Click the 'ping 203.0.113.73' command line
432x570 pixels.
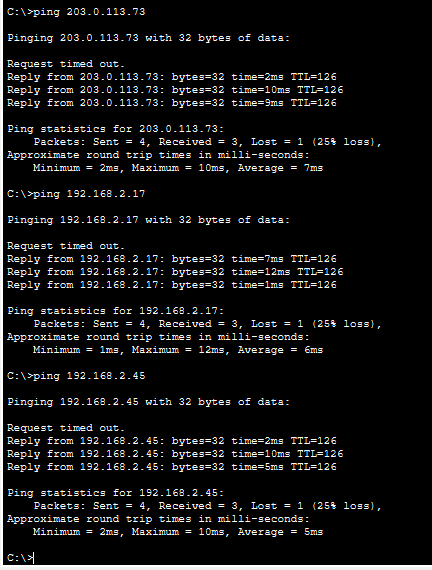pos(76,12)
